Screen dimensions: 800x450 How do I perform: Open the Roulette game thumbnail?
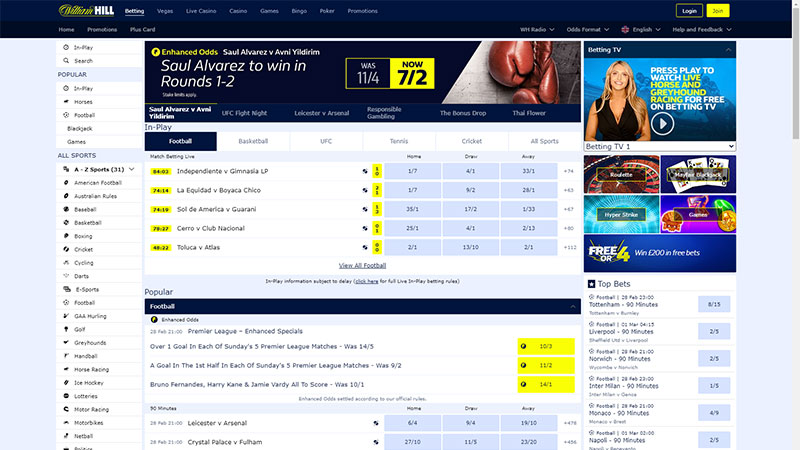[621, 174]
